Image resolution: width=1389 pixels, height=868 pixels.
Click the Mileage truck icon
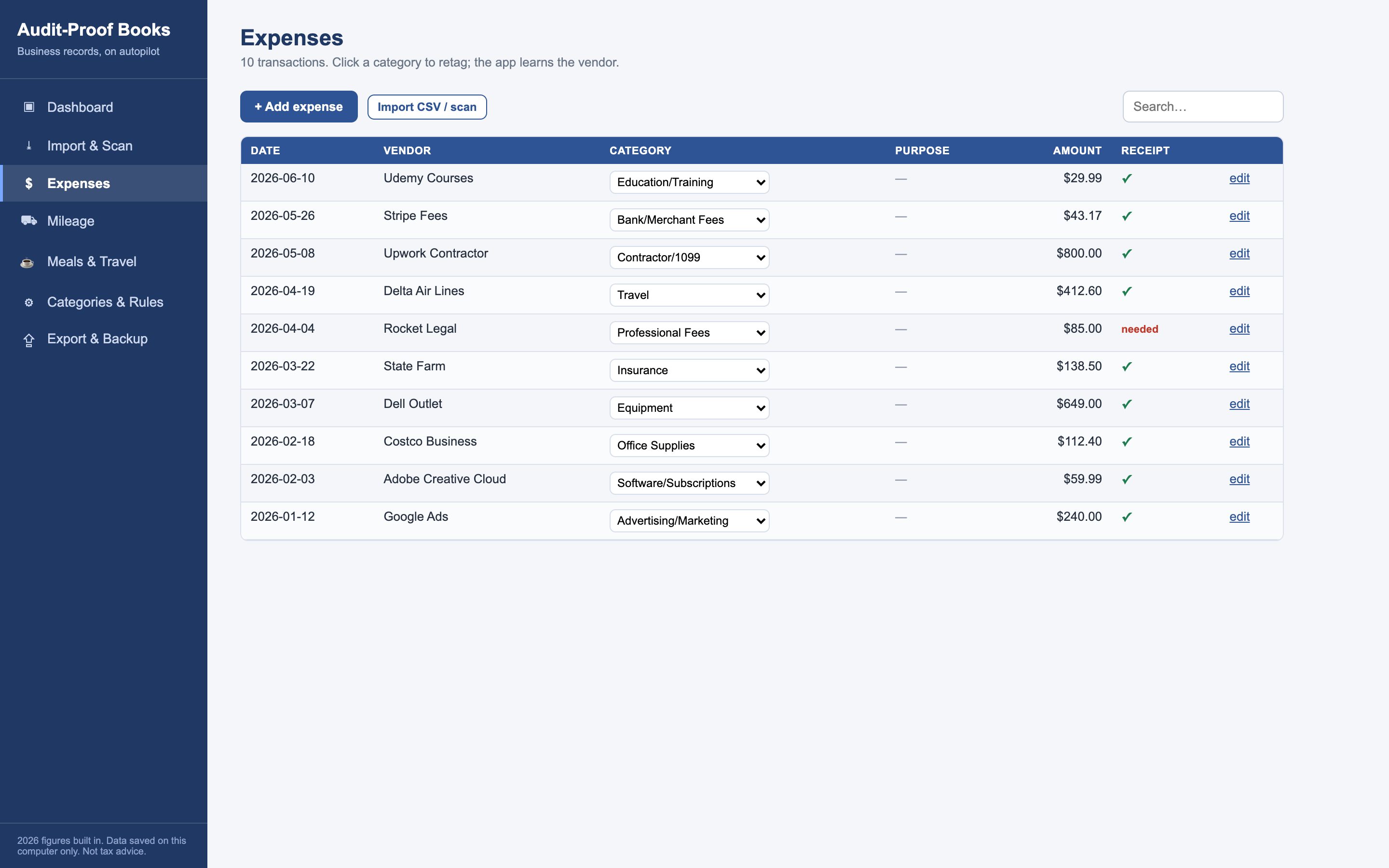[x=29, y=220]
